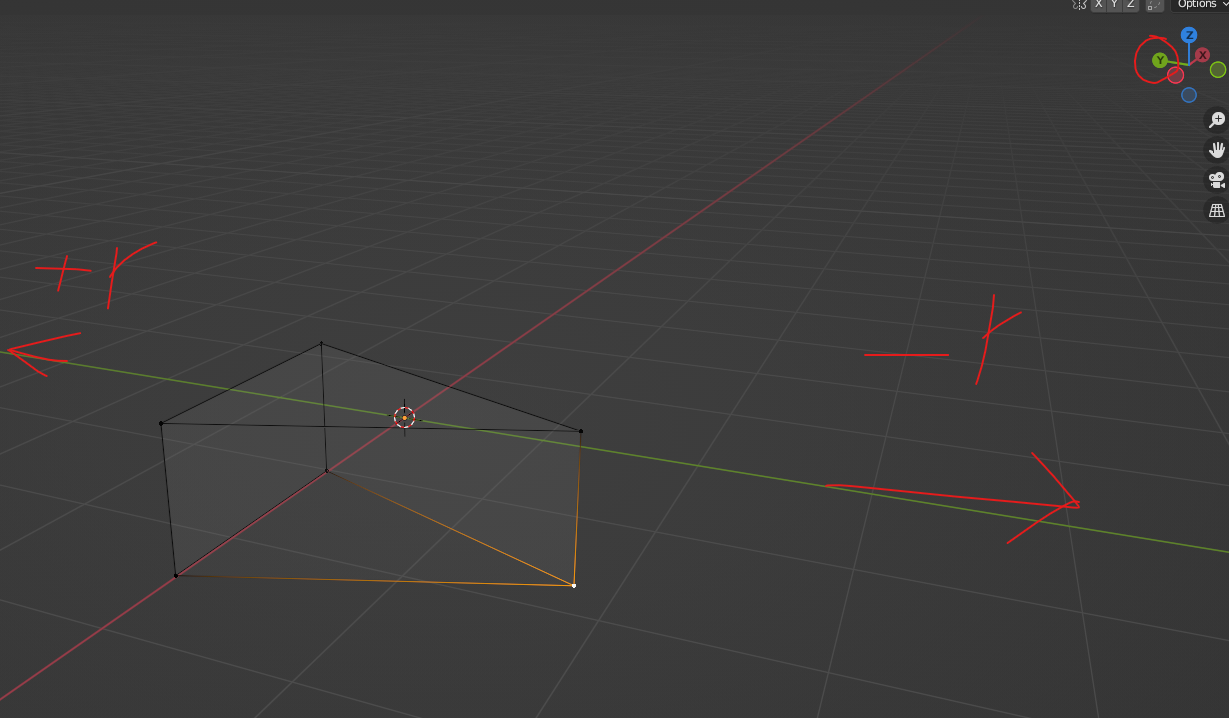Open the Options dropdown
This screenshot has width=1229, height=718.
pyautogui.click(x=1199, y=4)
